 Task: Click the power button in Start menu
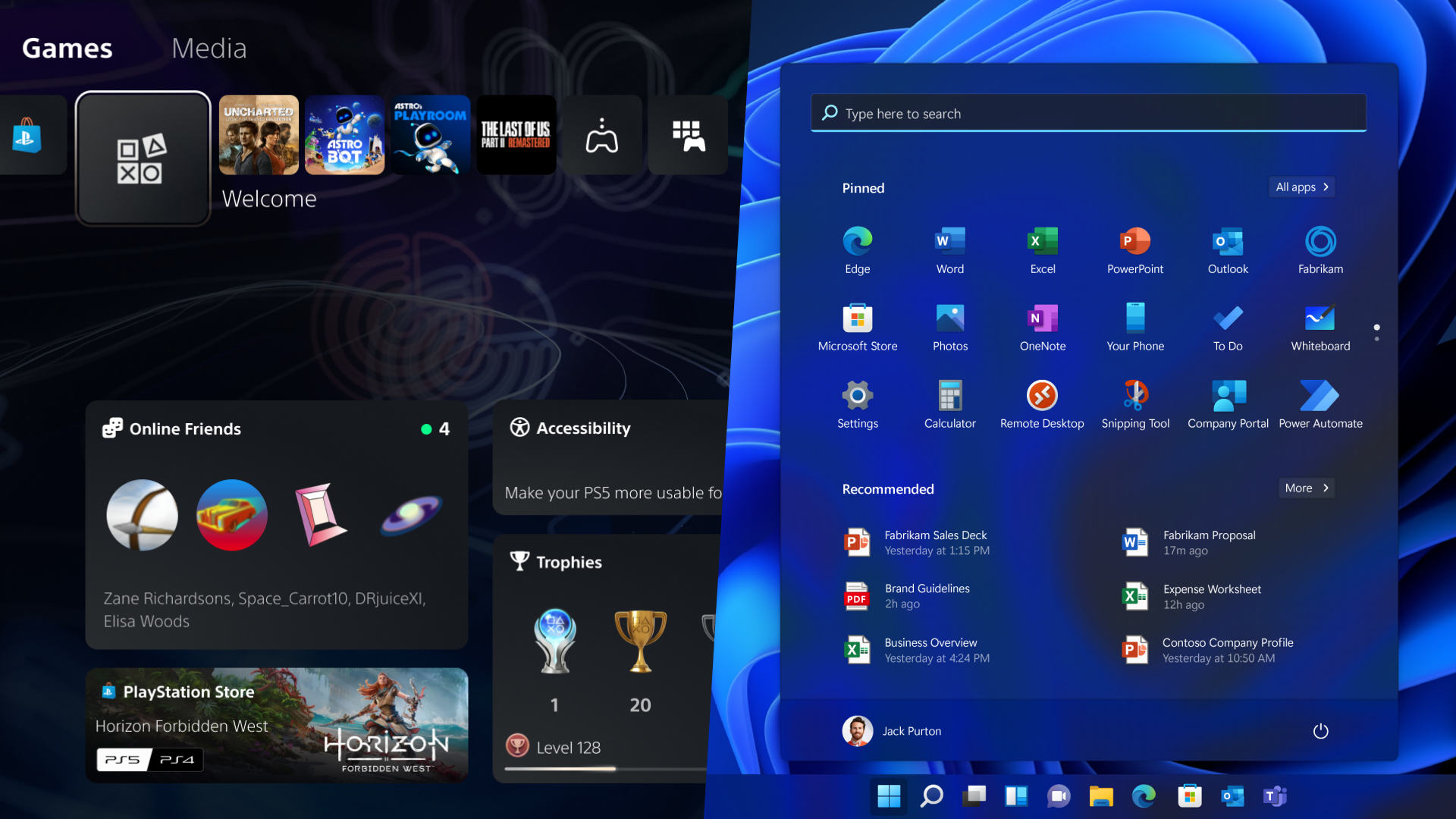[x=1320, y=731]
